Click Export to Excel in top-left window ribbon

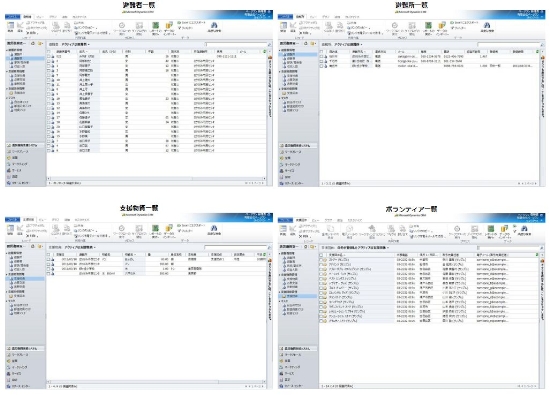pos(192,22)
